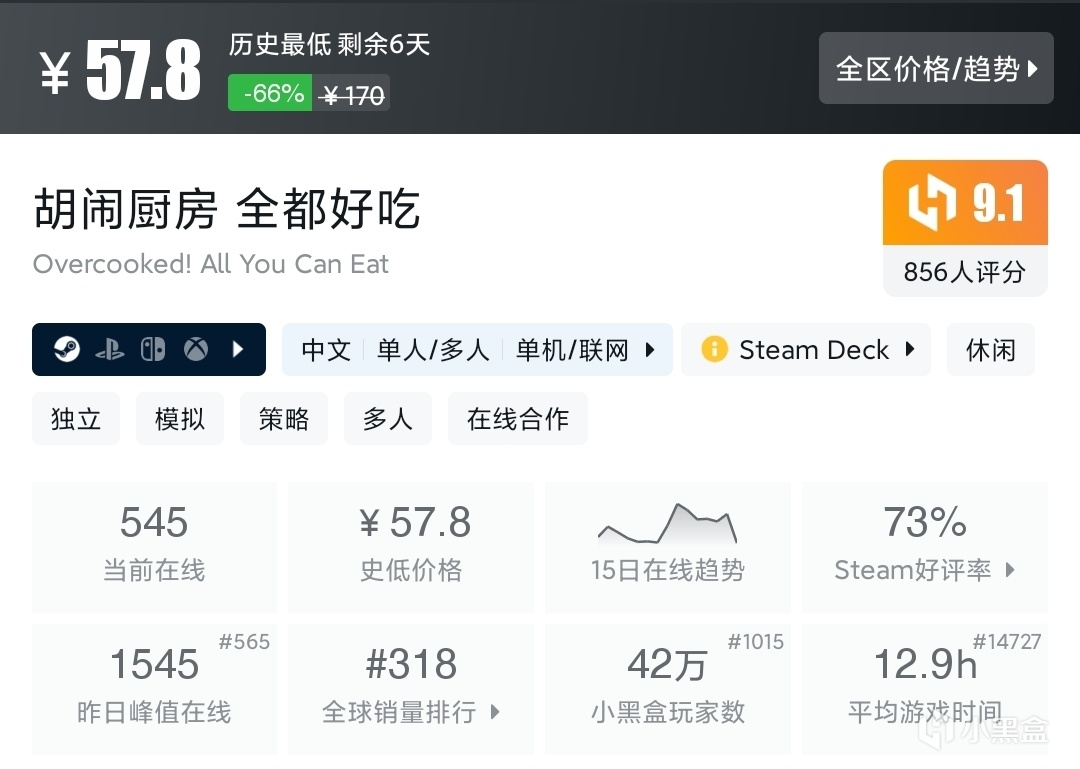Click the Nintendo Switch platform icon
Screen dimensions: 1080x769
point(153,350)
